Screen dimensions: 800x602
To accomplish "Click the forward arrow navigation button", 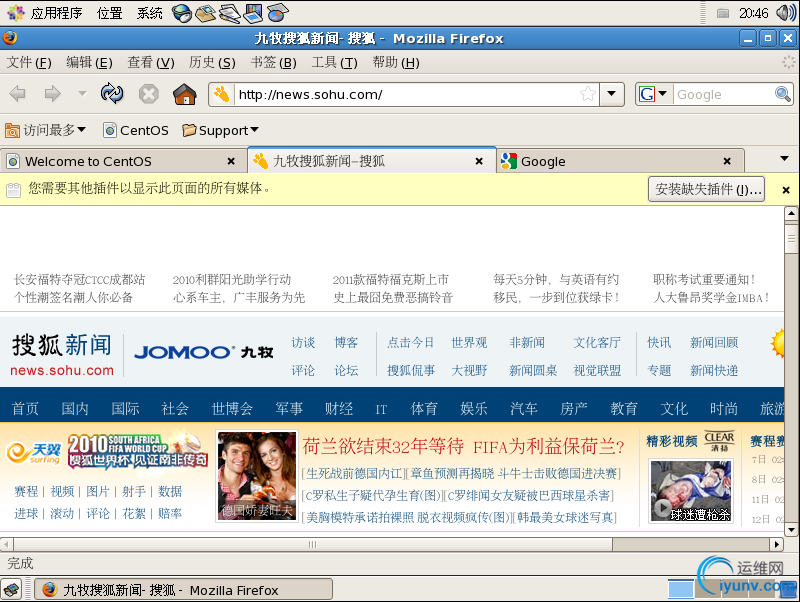I will [53, 94].
